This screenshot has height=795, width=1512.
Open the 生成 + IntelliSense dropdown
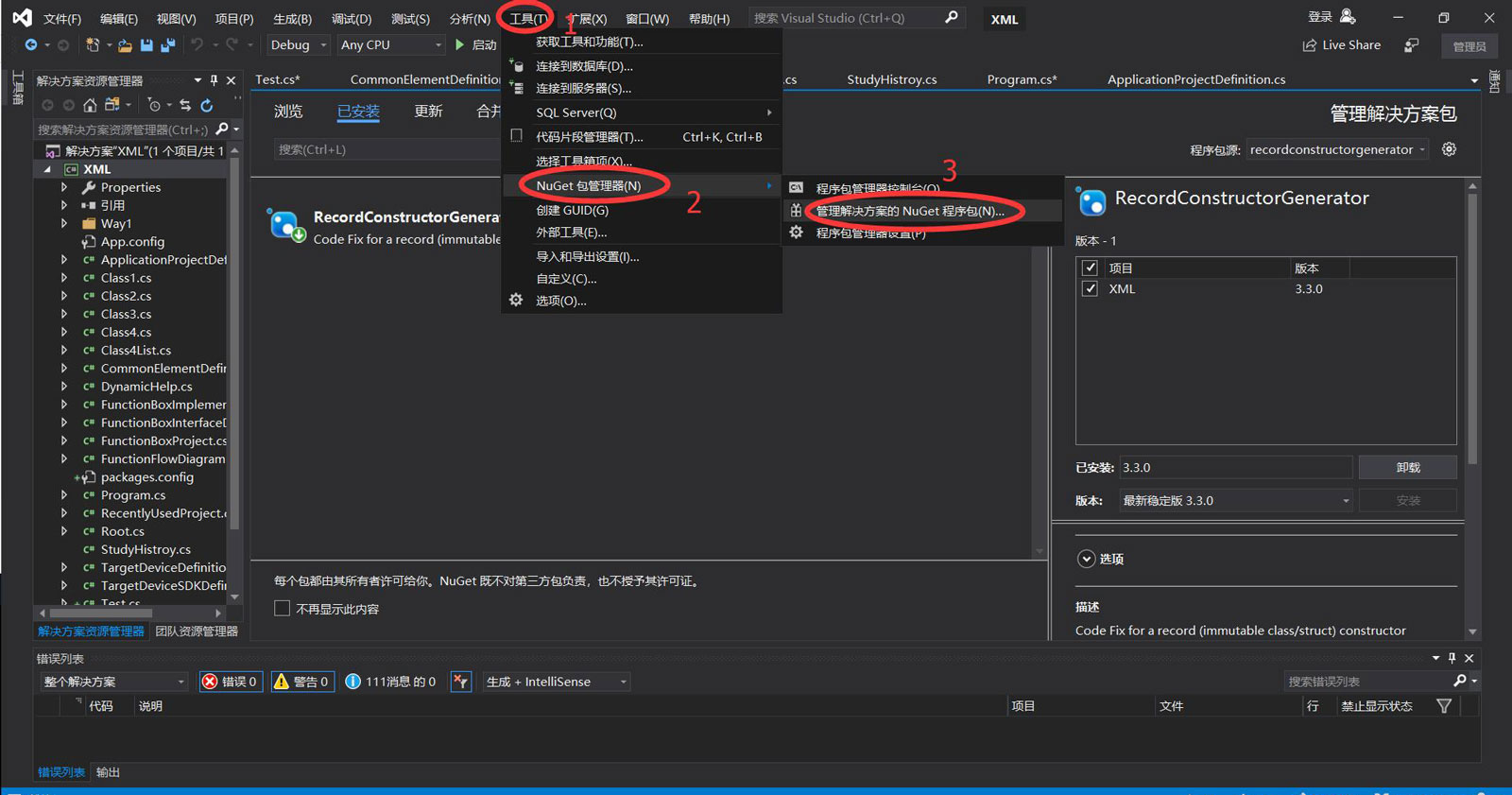coord(556,682)
